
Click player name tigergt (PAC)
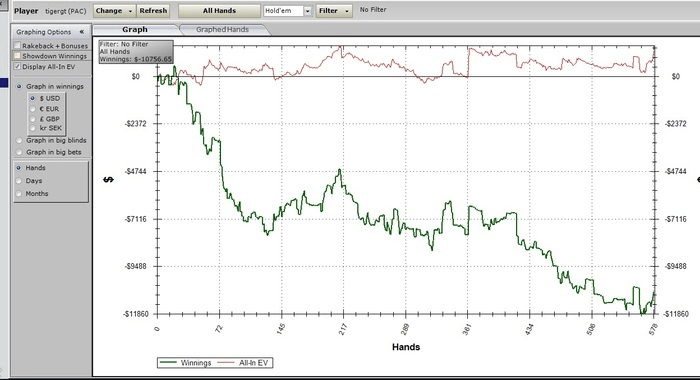click(66, 11)
